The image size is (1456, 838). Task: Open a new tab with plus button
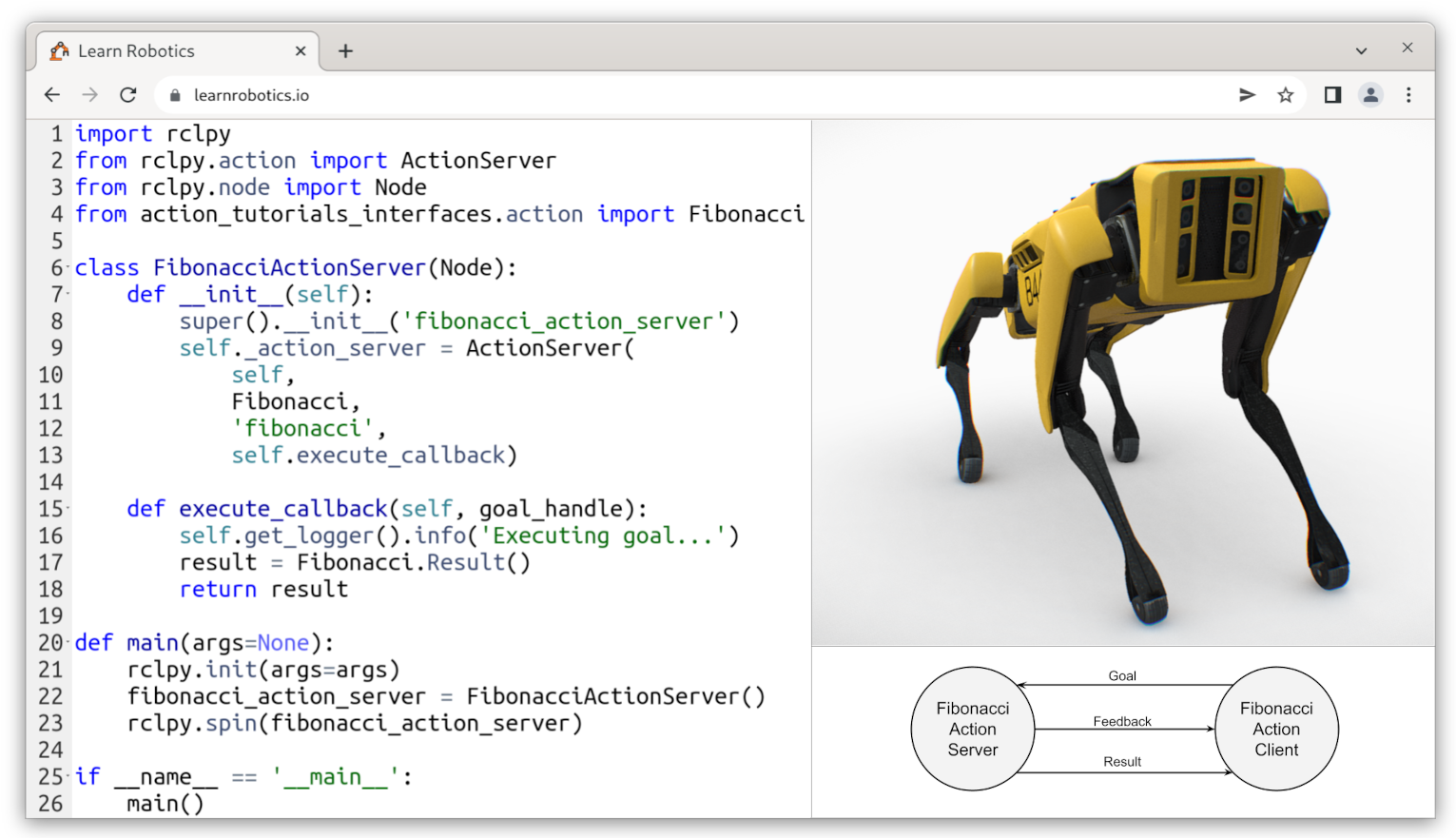(345, 51)
